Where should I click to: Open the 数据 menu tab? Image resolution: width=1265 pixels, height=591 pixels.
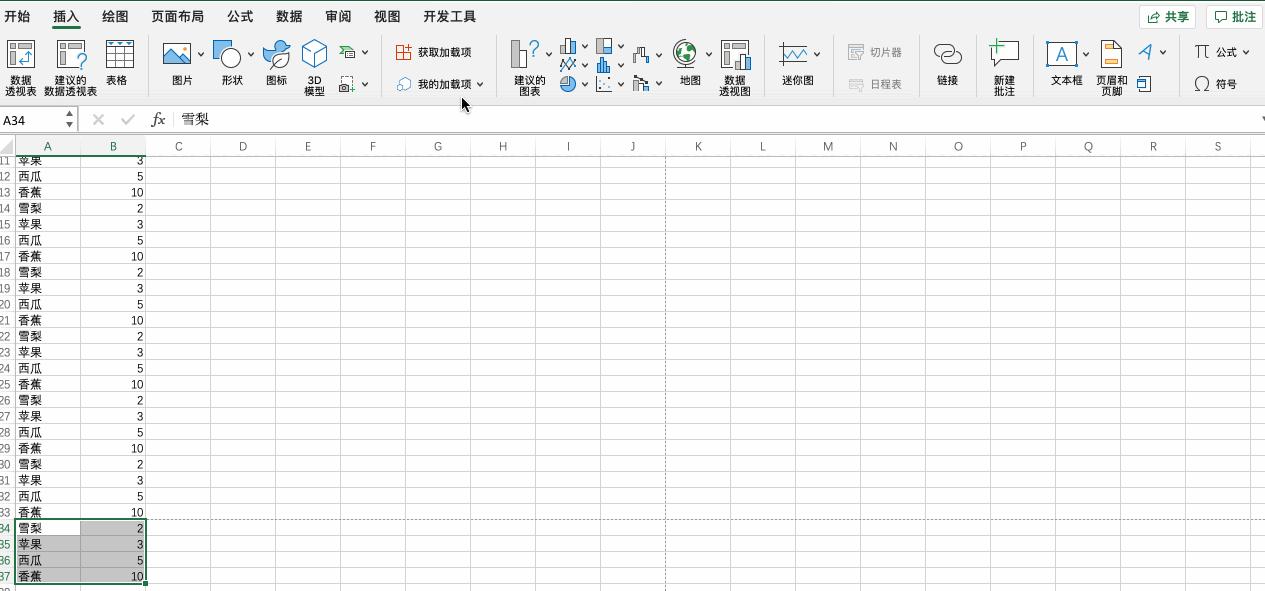[288, 16]
